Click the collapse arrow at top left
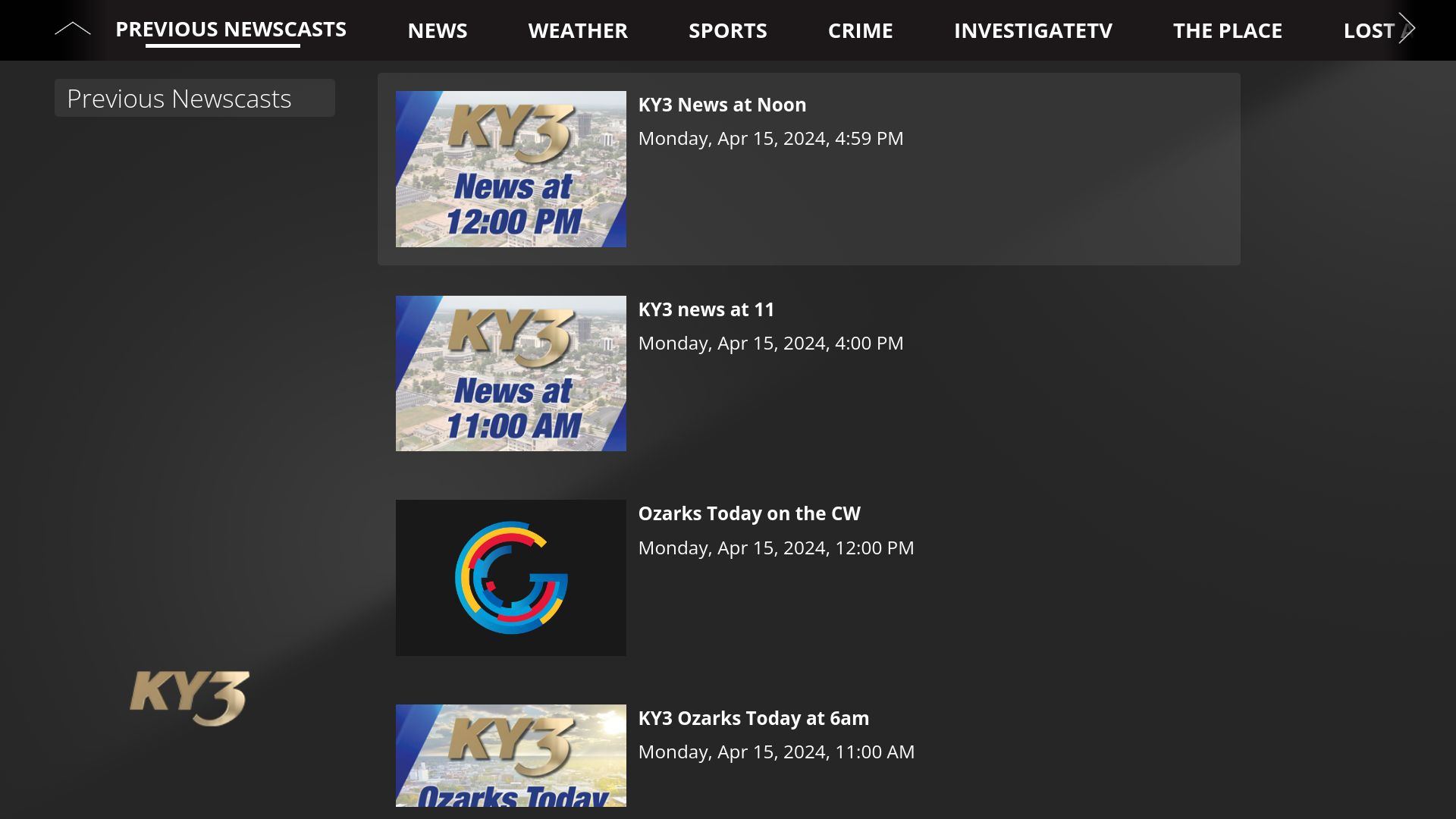The height and width of the screenshot is (819, 1456). [74, 27]
